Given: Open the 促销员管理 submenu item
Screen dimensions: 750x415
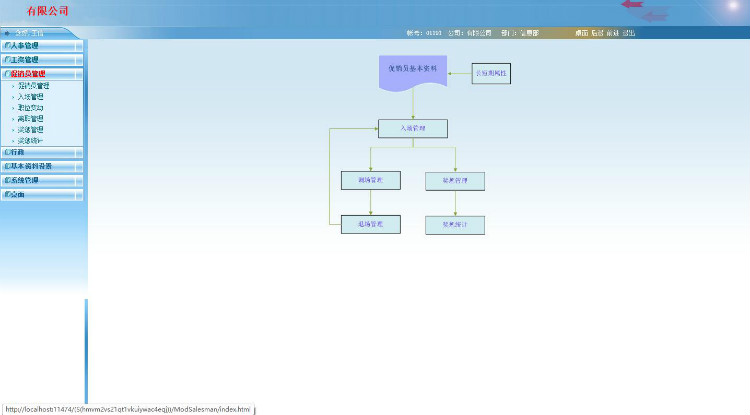Looking at the screenshot, I should click(33, 86).
